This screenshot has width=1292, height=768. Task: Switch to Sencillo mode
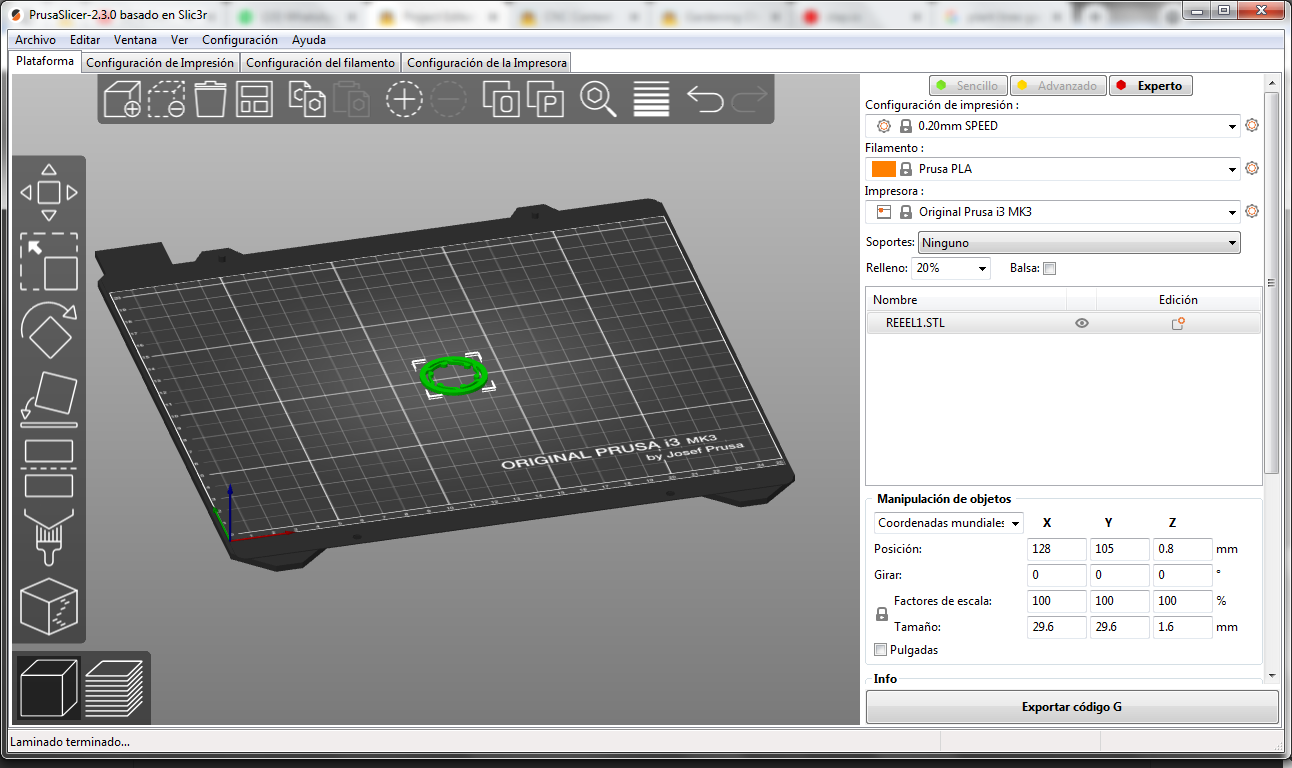[x=968, y=86]
